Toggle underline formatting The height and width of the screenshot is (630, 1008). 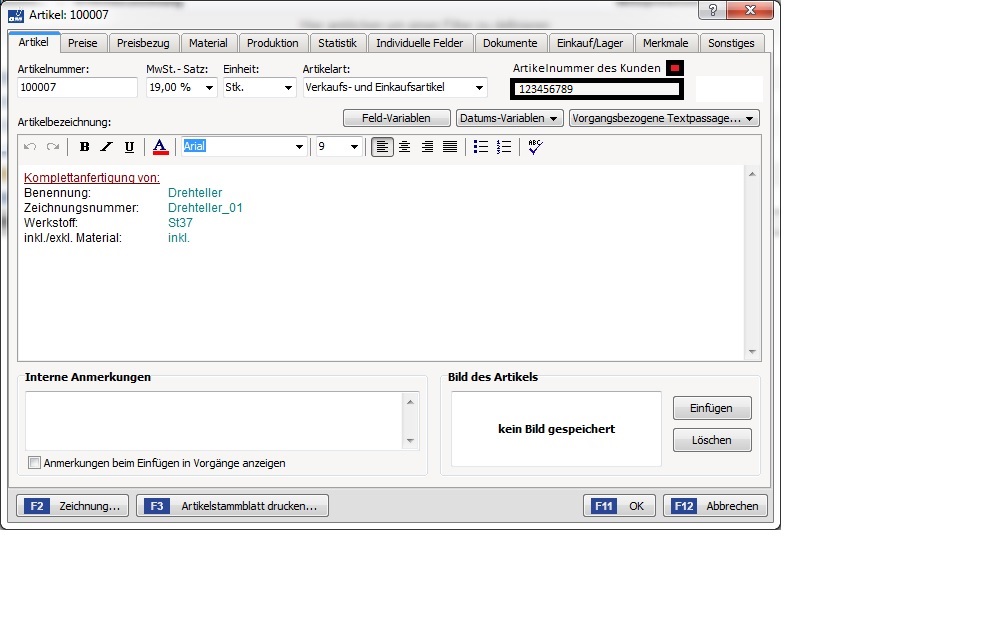(129, 147)
